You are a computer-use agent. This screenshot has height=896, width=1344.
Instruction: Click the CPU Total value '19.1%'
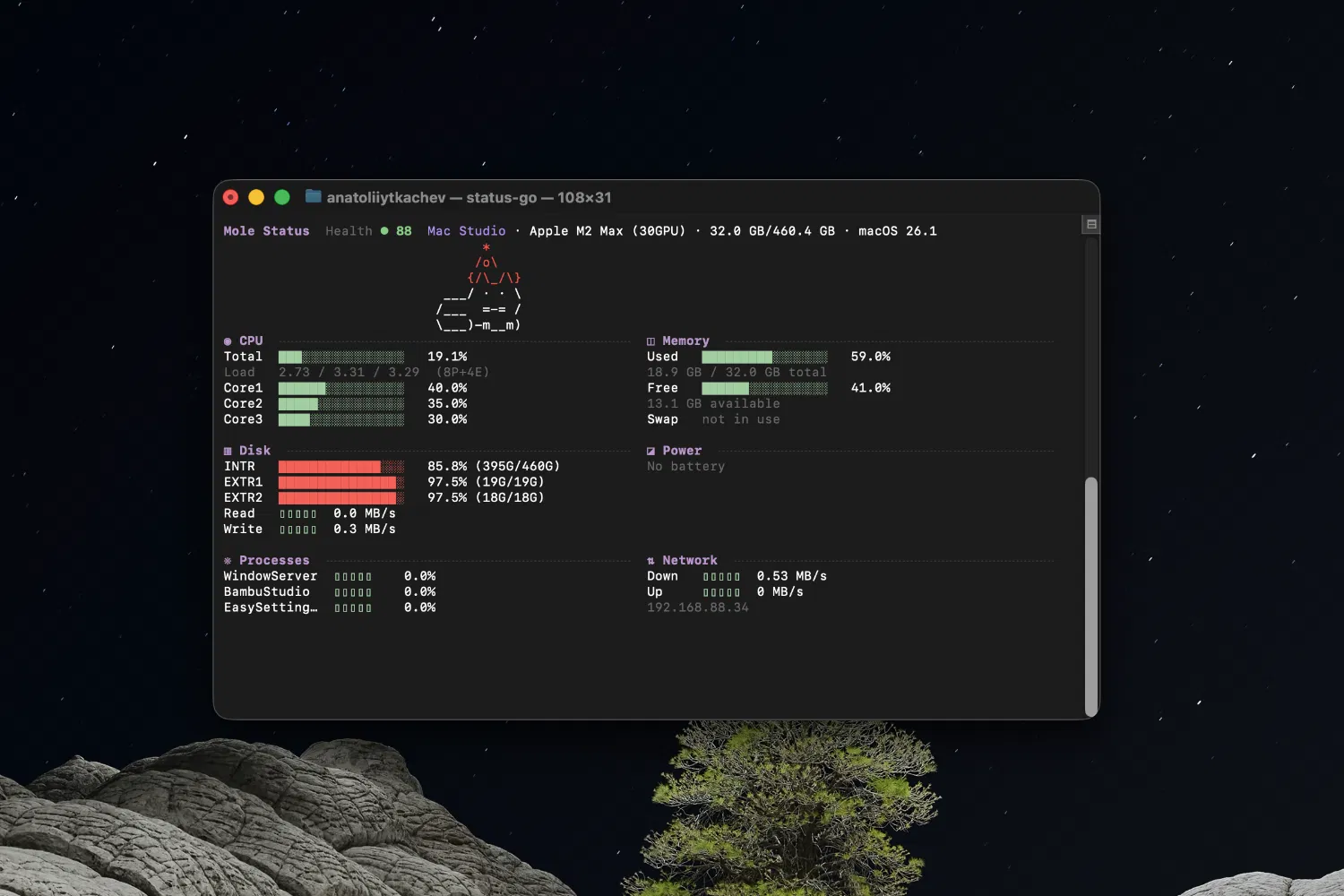pos(447,357)
